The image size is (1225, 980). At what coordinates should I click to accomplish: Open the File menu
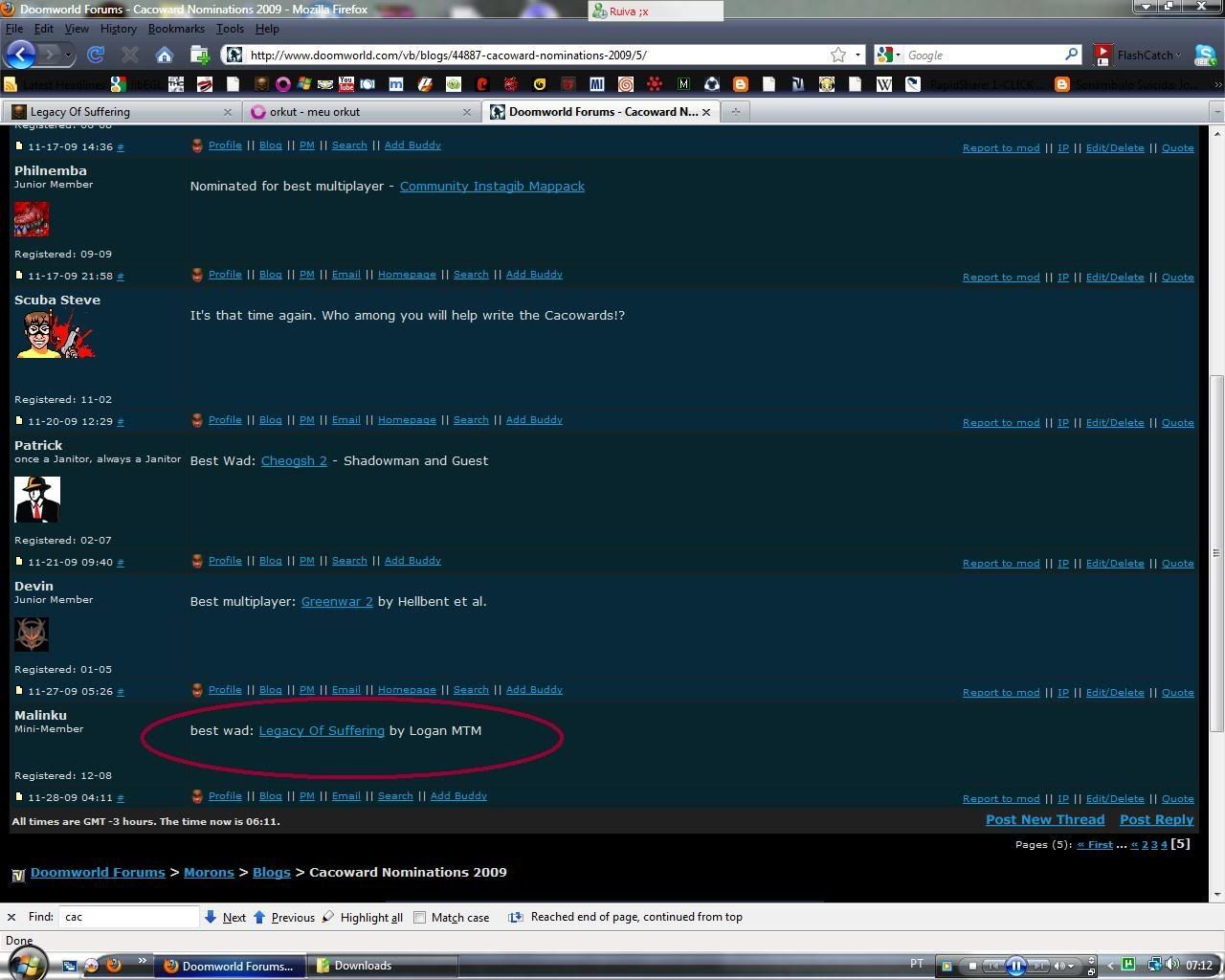(14, 29)
